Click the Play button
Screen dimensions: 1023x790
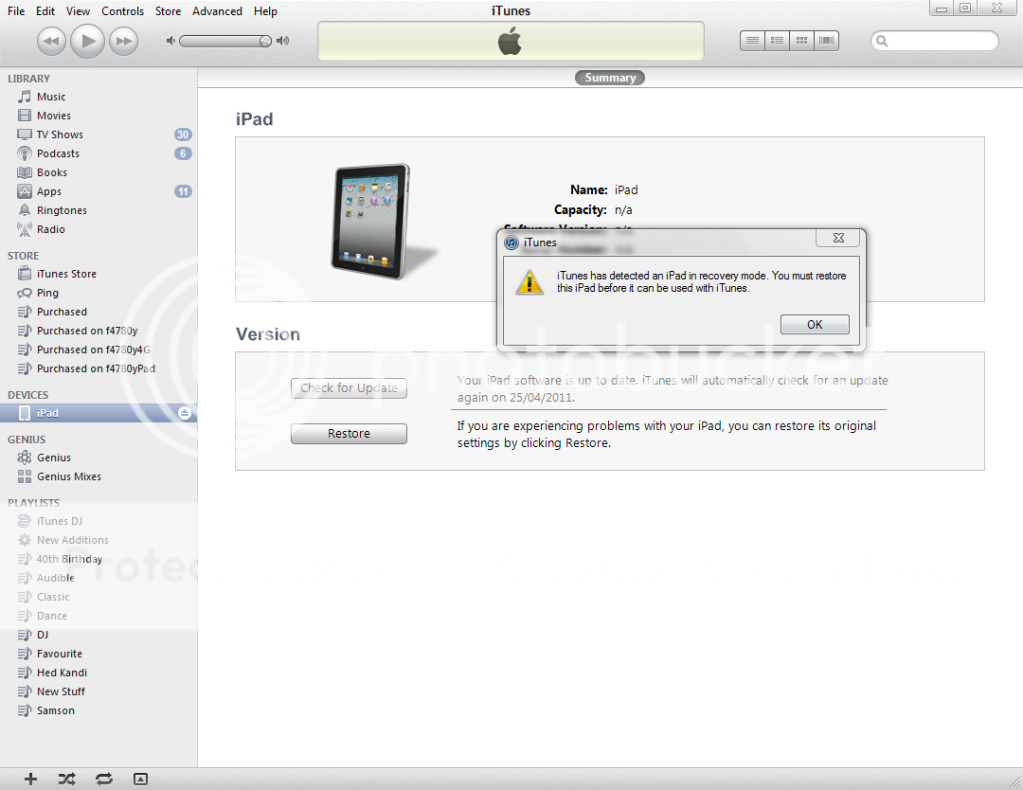[x=88, y=41]
